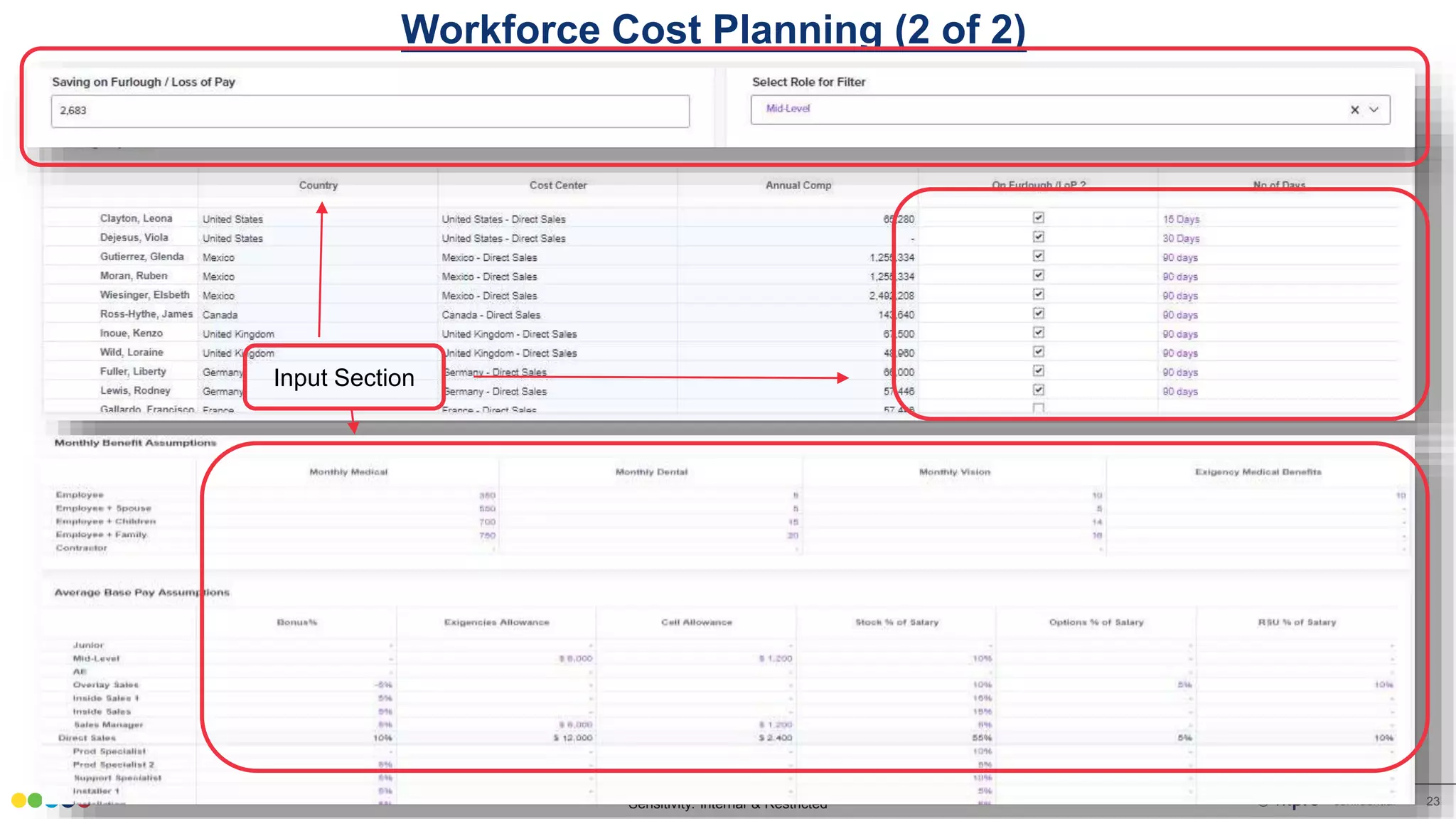Click the Cell Allowance column header

point(696,623)
